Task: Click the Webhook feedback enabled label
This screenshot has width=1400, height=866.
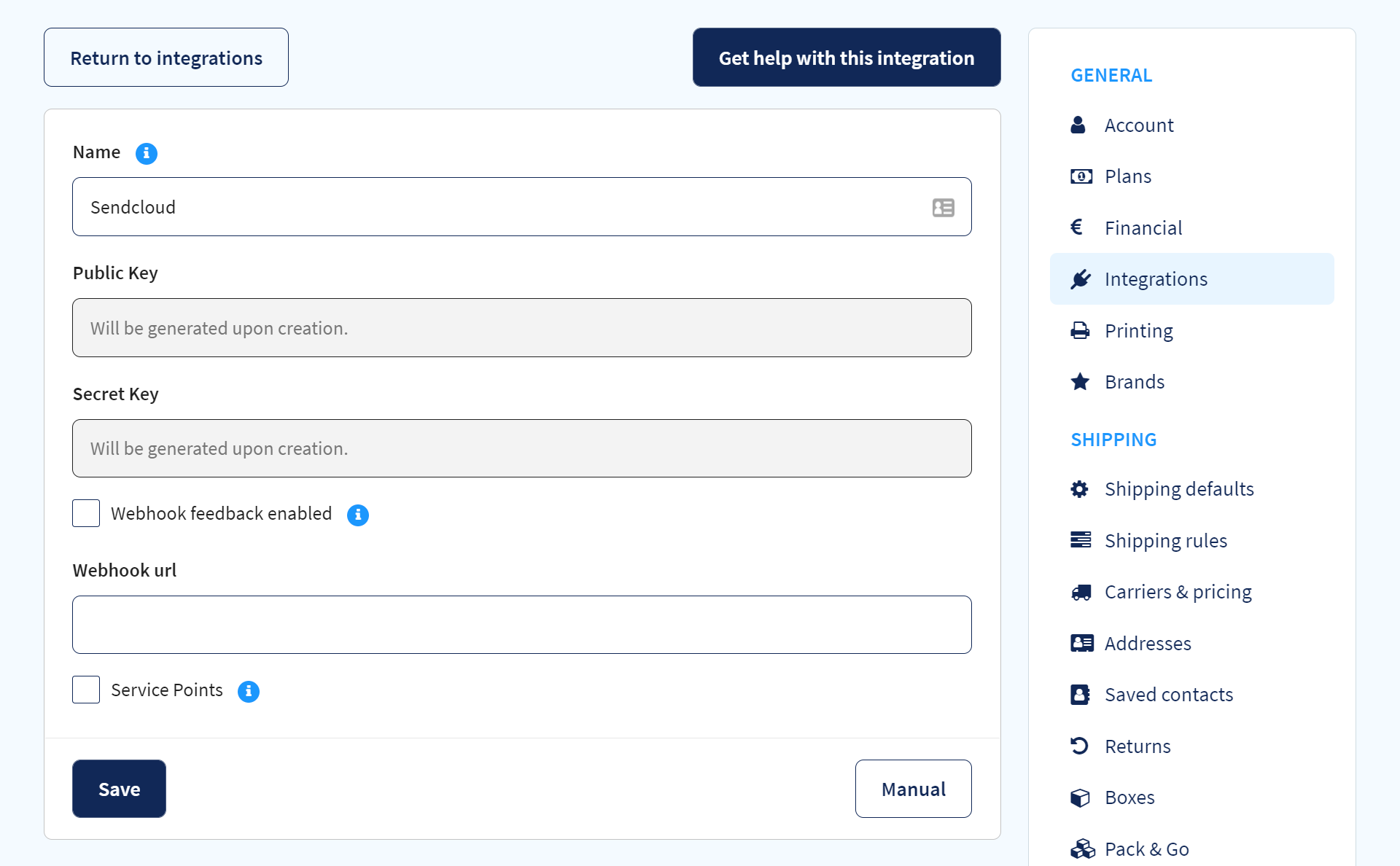Action: pyautogui.click(x=222, y=513)
